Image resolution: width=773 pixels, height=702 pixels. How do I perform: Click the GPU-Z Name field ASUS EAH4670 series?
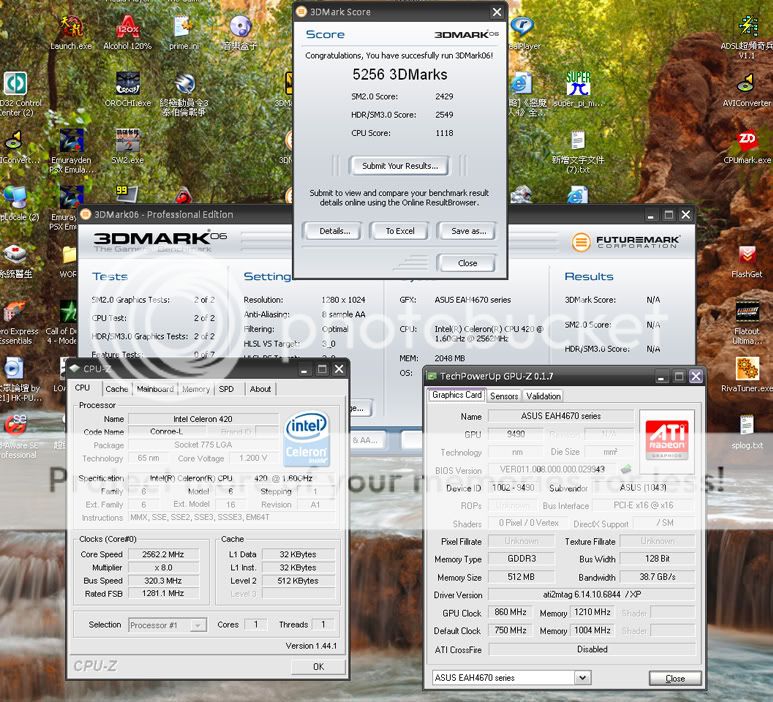(561, 416)
